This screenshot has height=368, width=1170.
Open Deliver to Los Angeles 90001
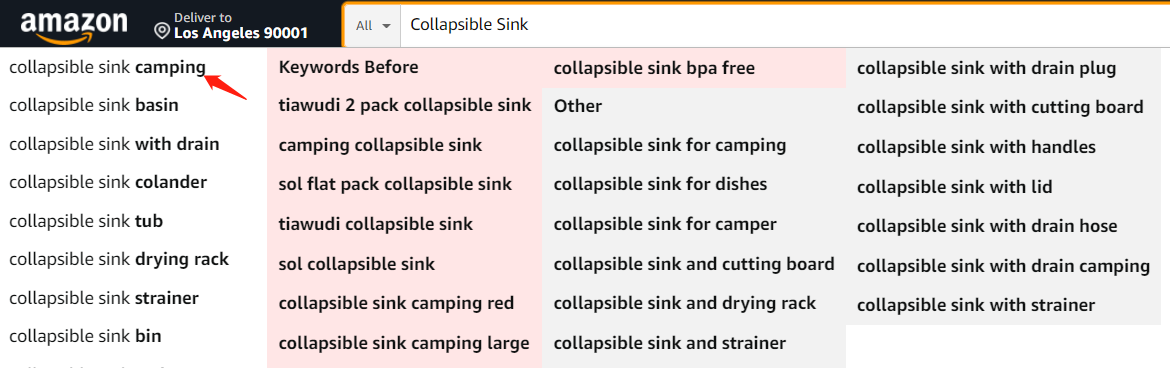pos(231,25)
